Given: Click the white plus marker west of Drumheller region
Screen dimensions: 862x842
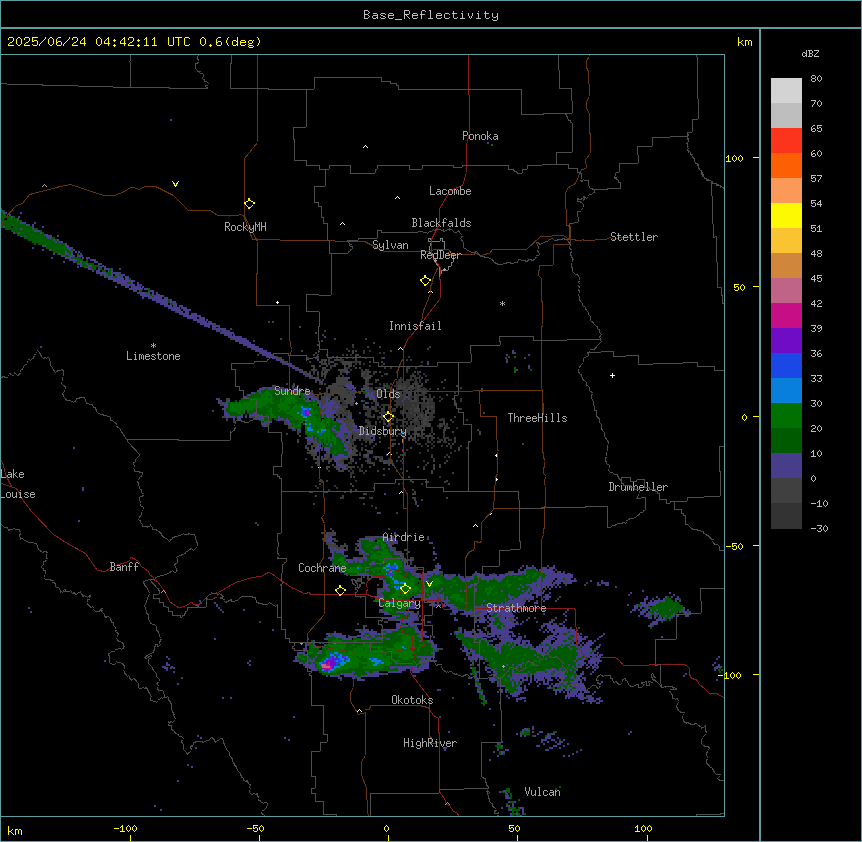Looking at the screenshot, I should (x=612, y=375).
